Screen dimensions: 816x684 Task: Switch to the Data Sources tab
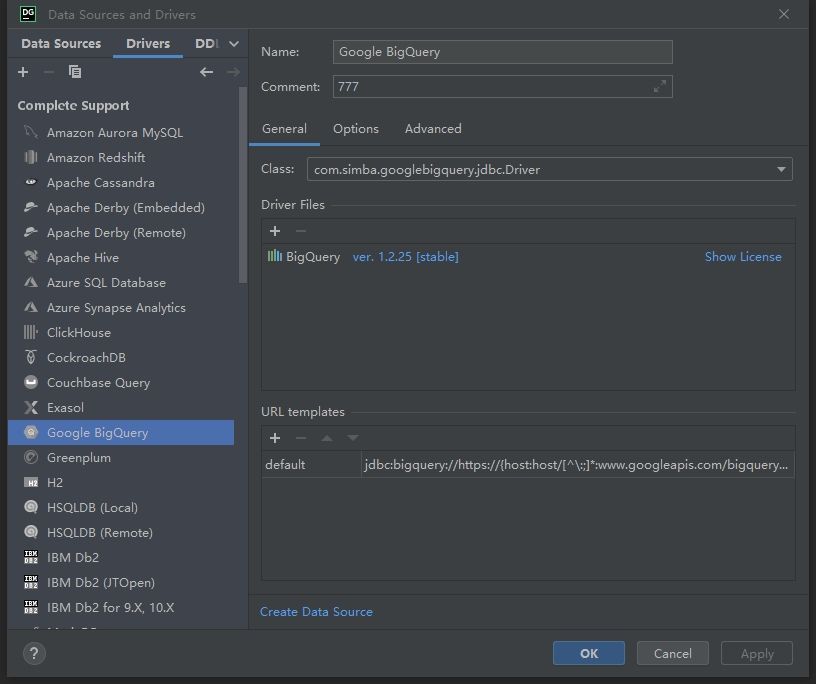click(x=61, y=44)
